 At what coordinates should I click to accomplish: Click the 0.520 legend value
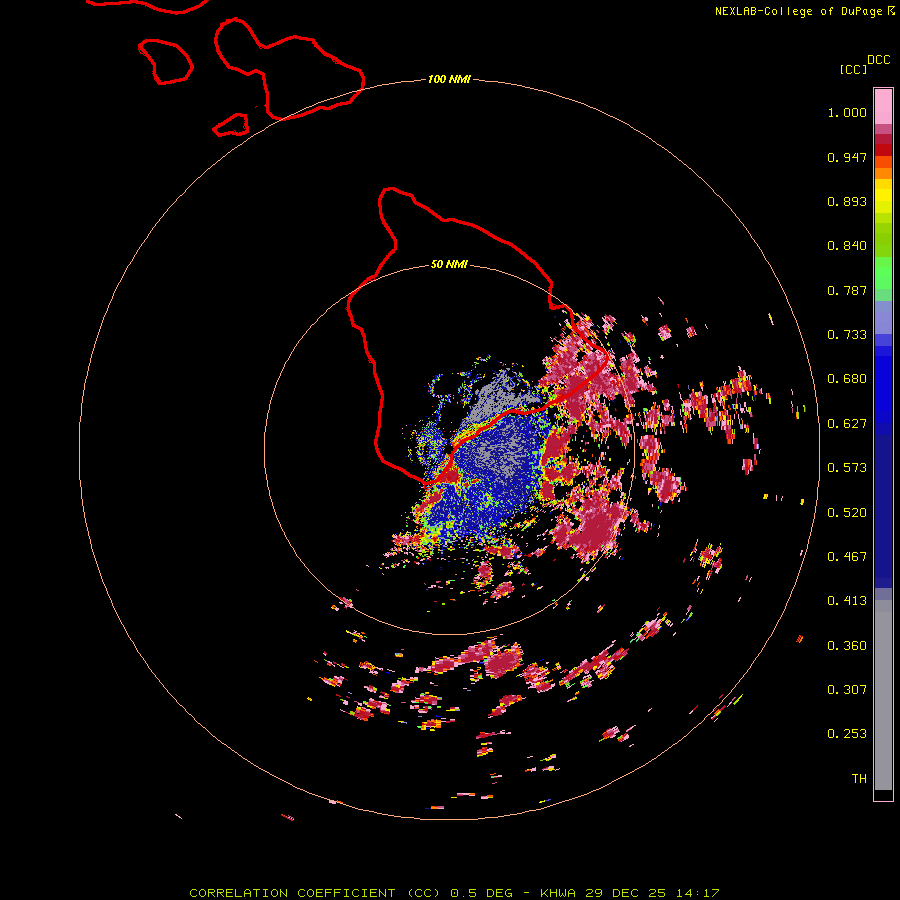(x=847, y=513)
